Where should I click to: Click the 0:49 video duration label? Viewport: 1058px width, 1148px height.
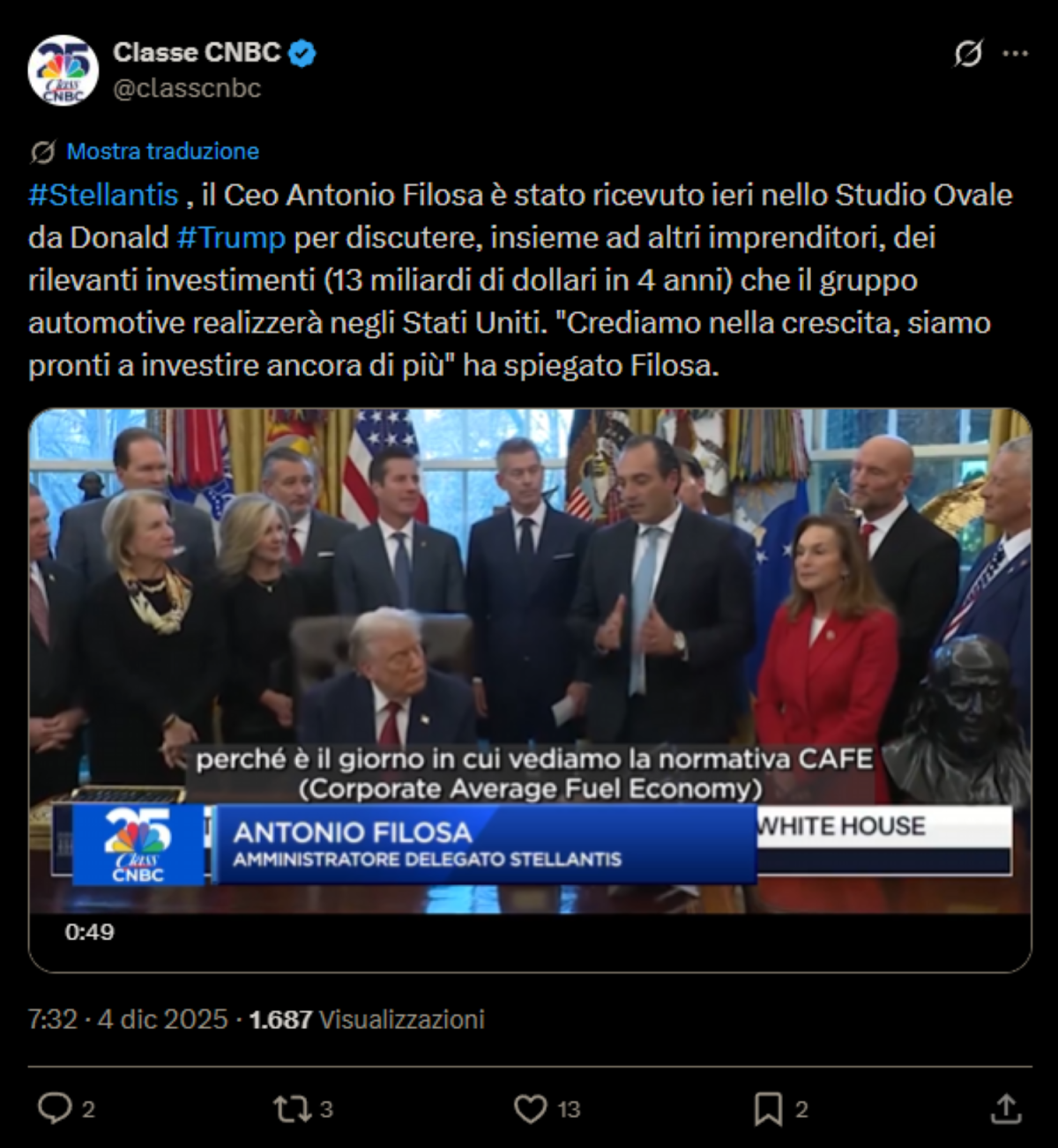tap(89, 932)
